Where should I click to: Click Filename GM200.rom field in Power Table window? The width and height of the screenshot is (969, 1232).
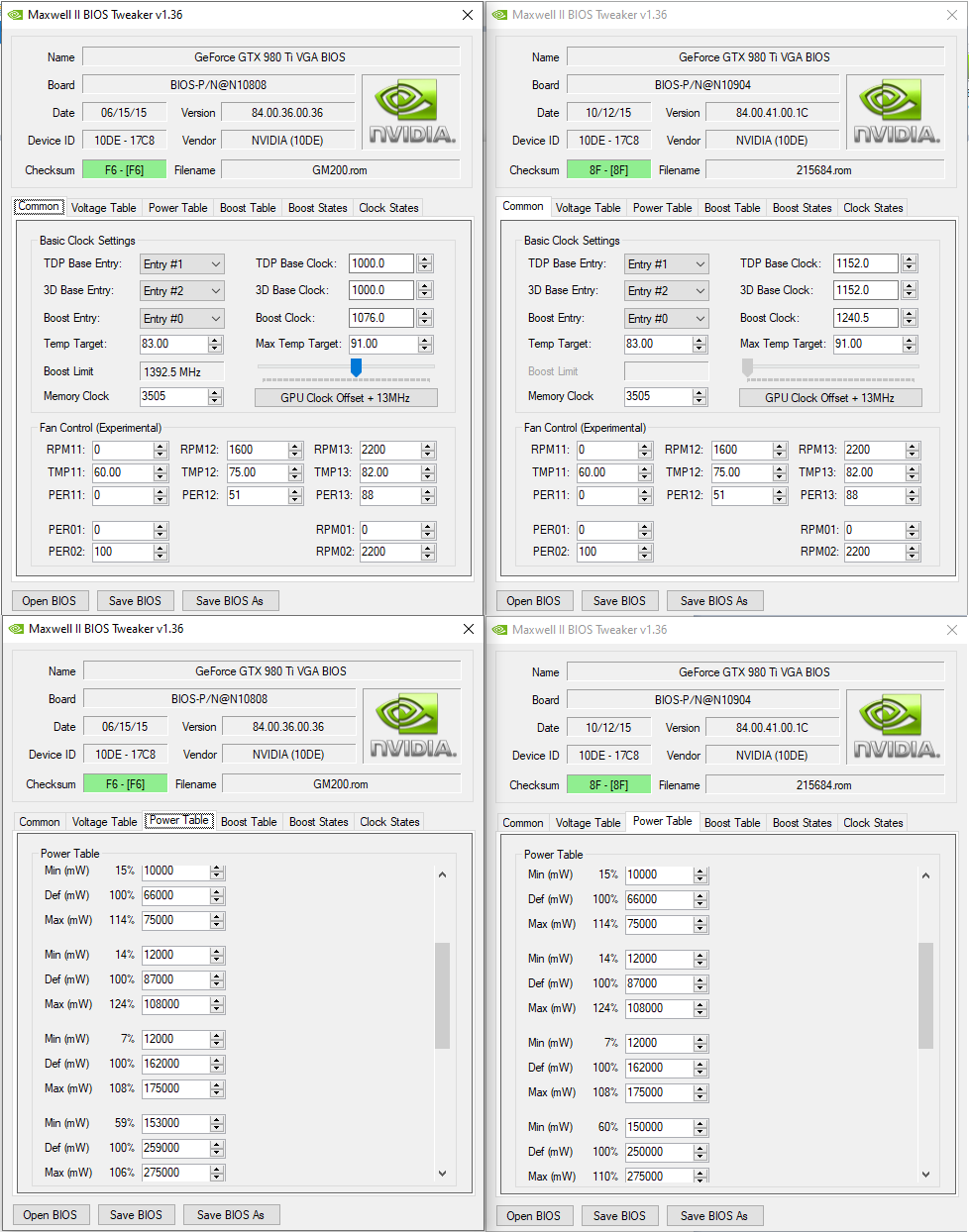tap(341, 784)
